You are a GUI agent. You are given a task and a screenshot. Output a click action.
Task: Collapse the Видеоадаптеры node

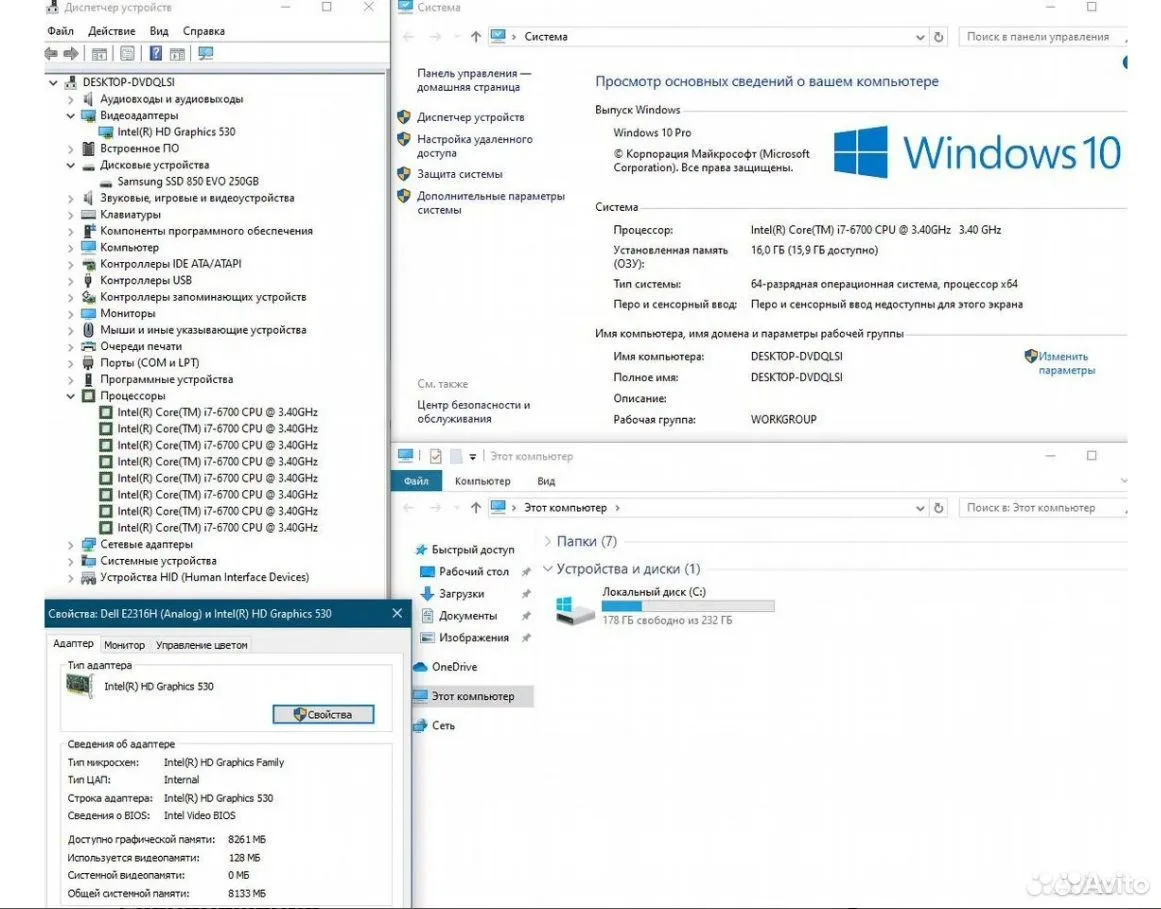[70, 115]
